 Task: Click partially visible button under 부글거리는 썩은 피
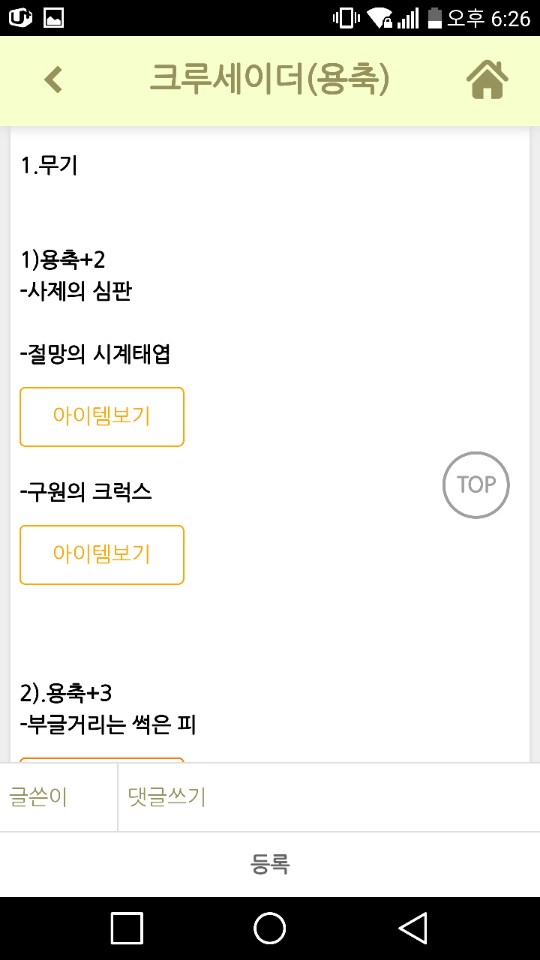pyautogui.click(x=102, y=760)
